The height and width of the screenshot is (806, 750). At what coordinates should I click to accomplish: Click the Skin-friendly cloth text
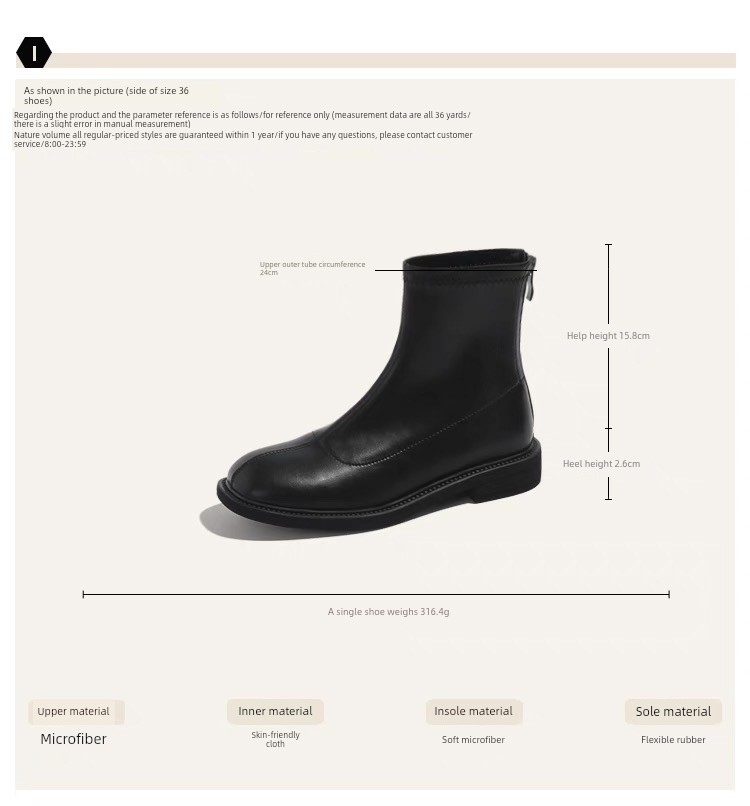coord(275,739)
